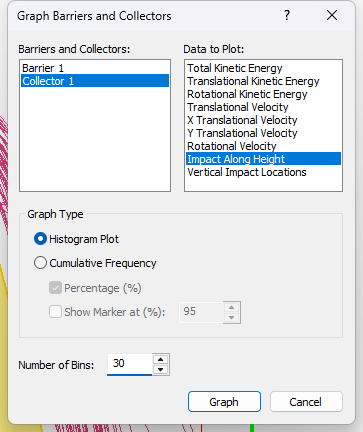Decrease marker percentage with down arrow
The width and height of the screenshot is (363, 432).
tap(232, 317)
